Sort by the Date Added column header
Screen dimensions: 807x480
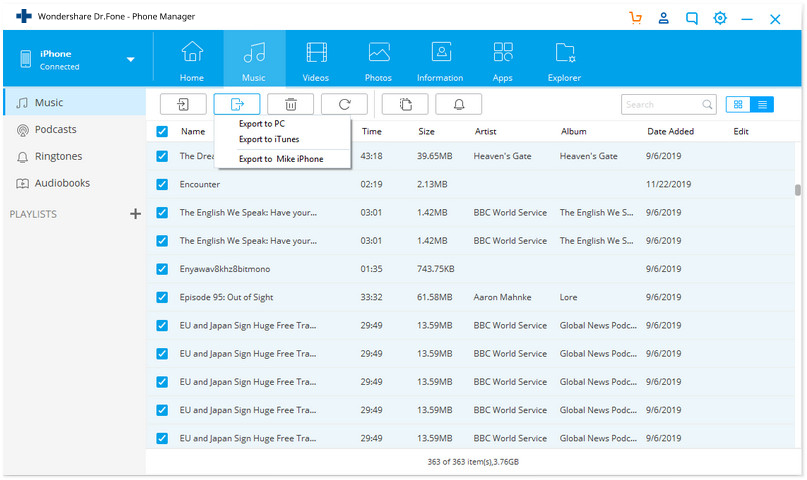pos(670,132)
